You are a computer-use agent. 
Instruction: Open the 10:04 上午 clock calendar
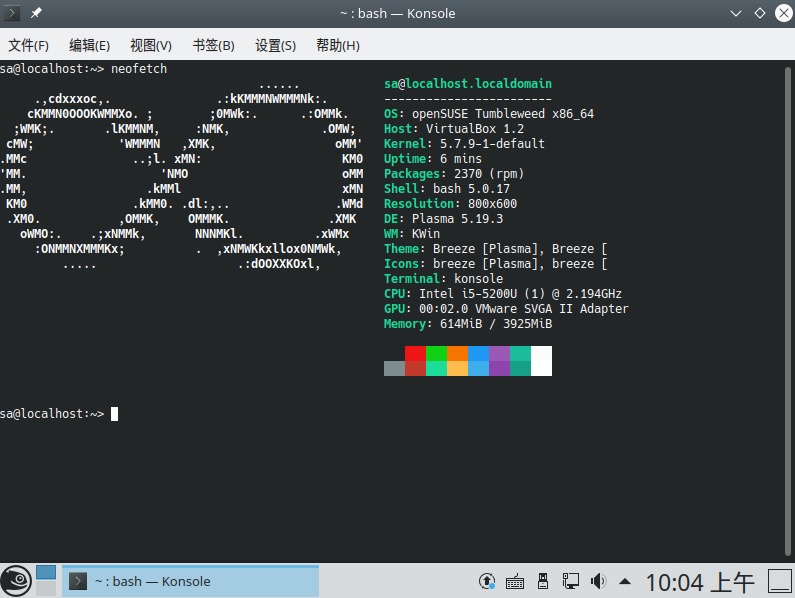(x=700, y=582)
